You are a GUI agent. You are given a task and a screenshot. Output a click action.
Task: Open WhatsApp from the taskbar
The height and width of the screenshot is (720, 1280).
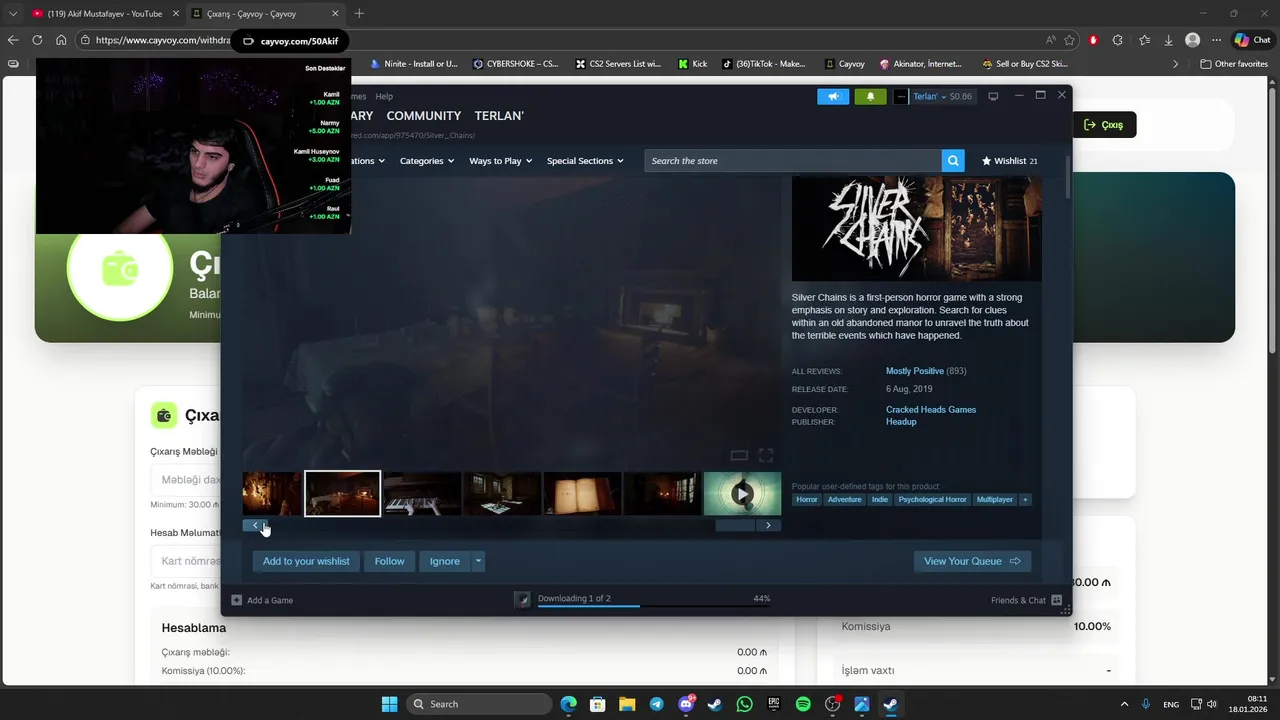click(744, 704)
